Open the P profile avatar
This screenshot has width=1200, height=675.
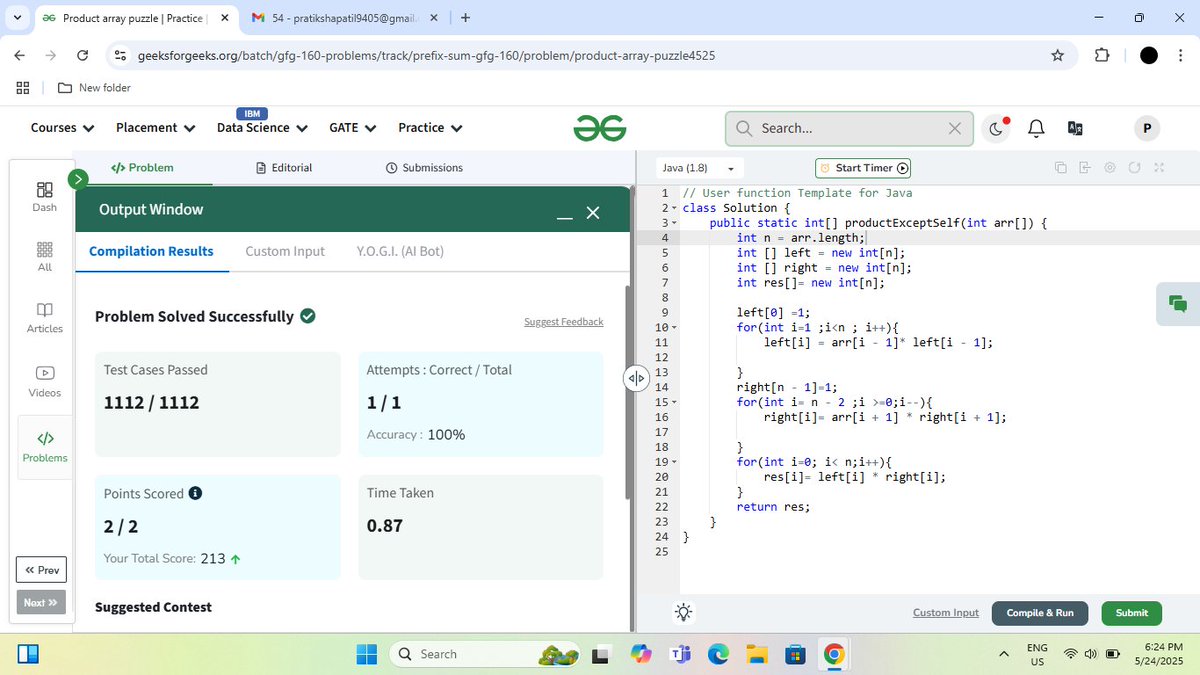tap(1146, 128)
